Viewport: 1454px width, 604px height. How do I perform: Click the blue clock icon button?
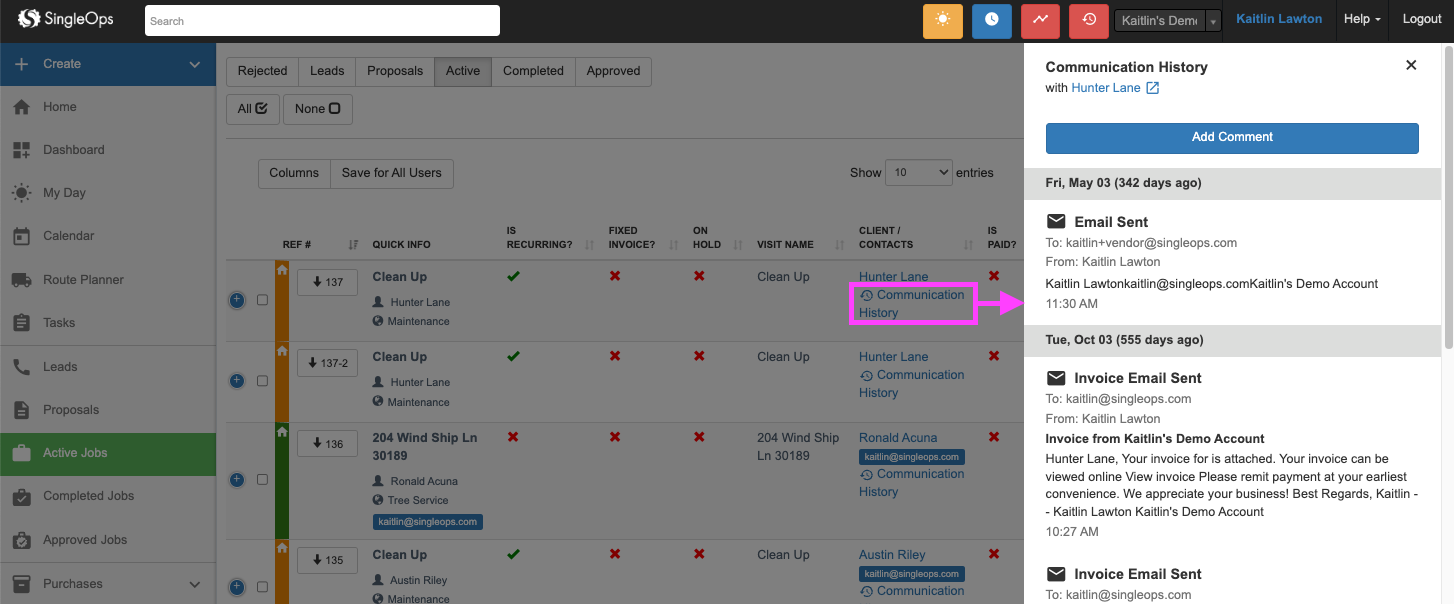point(991,20)
